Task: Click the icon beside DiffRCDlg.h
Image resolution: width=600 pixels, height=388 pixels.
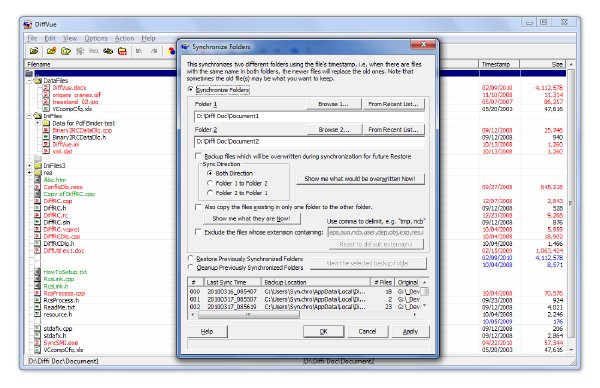Action: pos(38,243)
